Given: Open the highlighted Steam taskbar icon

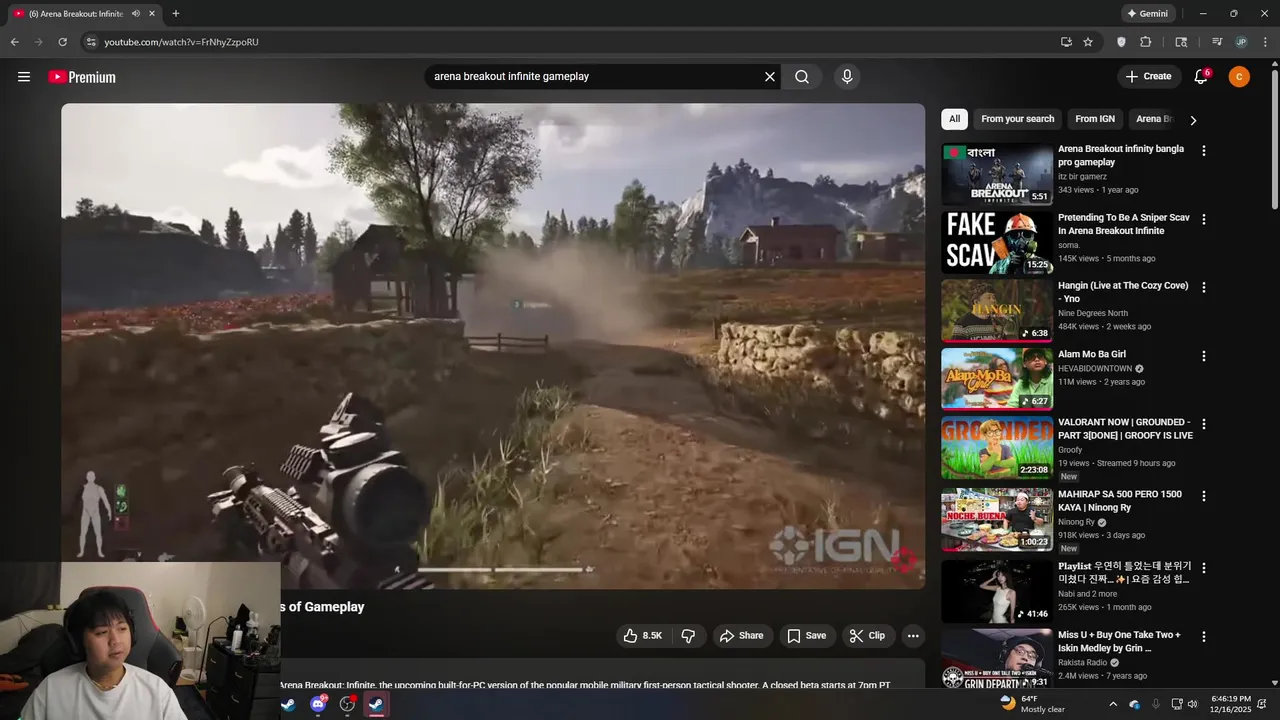Looking at the screenshot, I should tap(376, 704).
